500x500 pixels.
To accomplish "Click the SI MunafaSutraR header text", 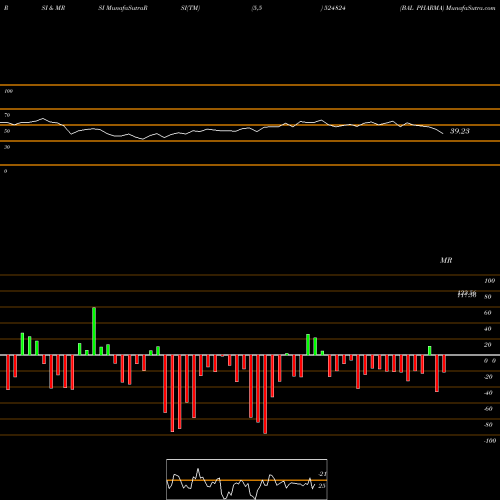I will coord(123,8).
